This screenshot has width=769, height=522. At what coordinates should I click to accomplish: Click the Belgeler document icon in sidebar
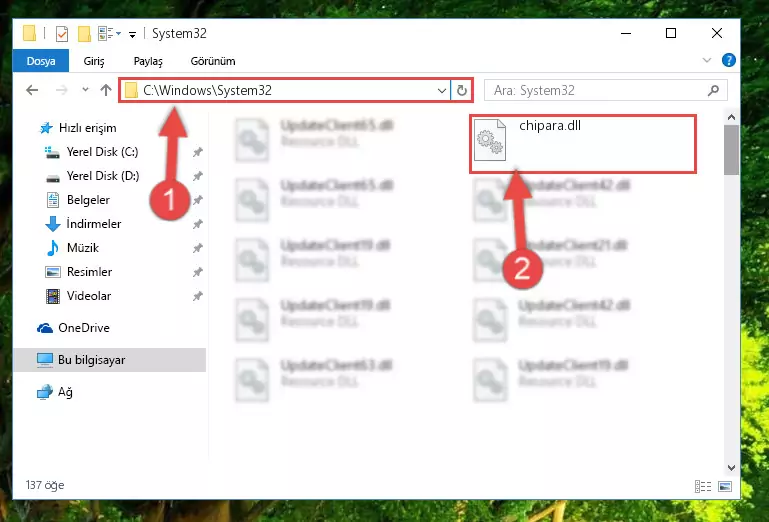click(x=52, y=200)
